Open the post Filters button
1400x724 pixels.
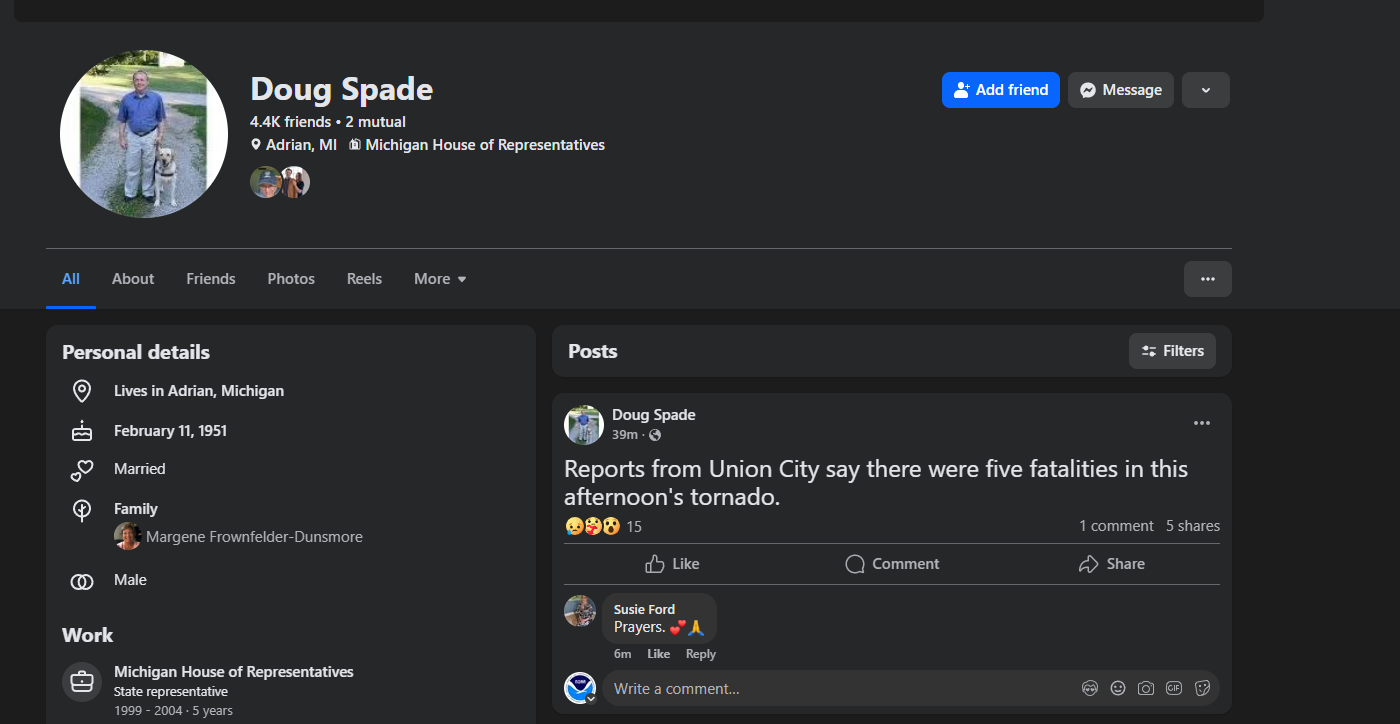[x=1172, y=351]
